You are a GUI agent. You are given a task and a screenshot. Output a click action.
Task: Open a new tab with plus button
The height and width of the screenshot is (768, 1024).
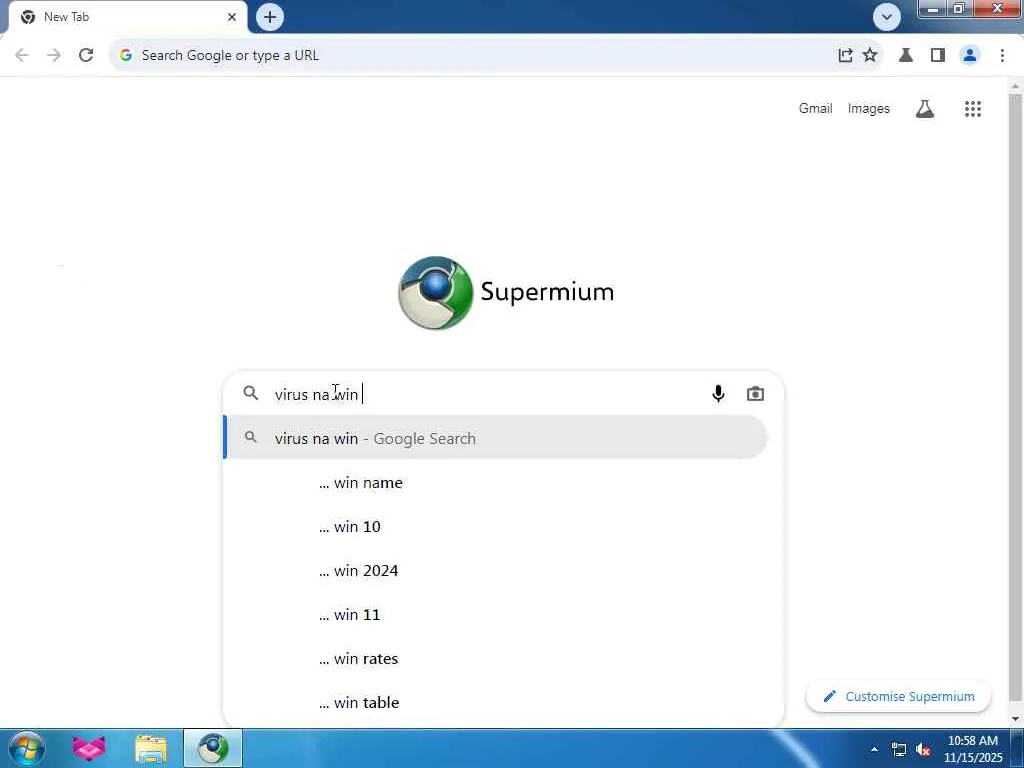point(270,17)
